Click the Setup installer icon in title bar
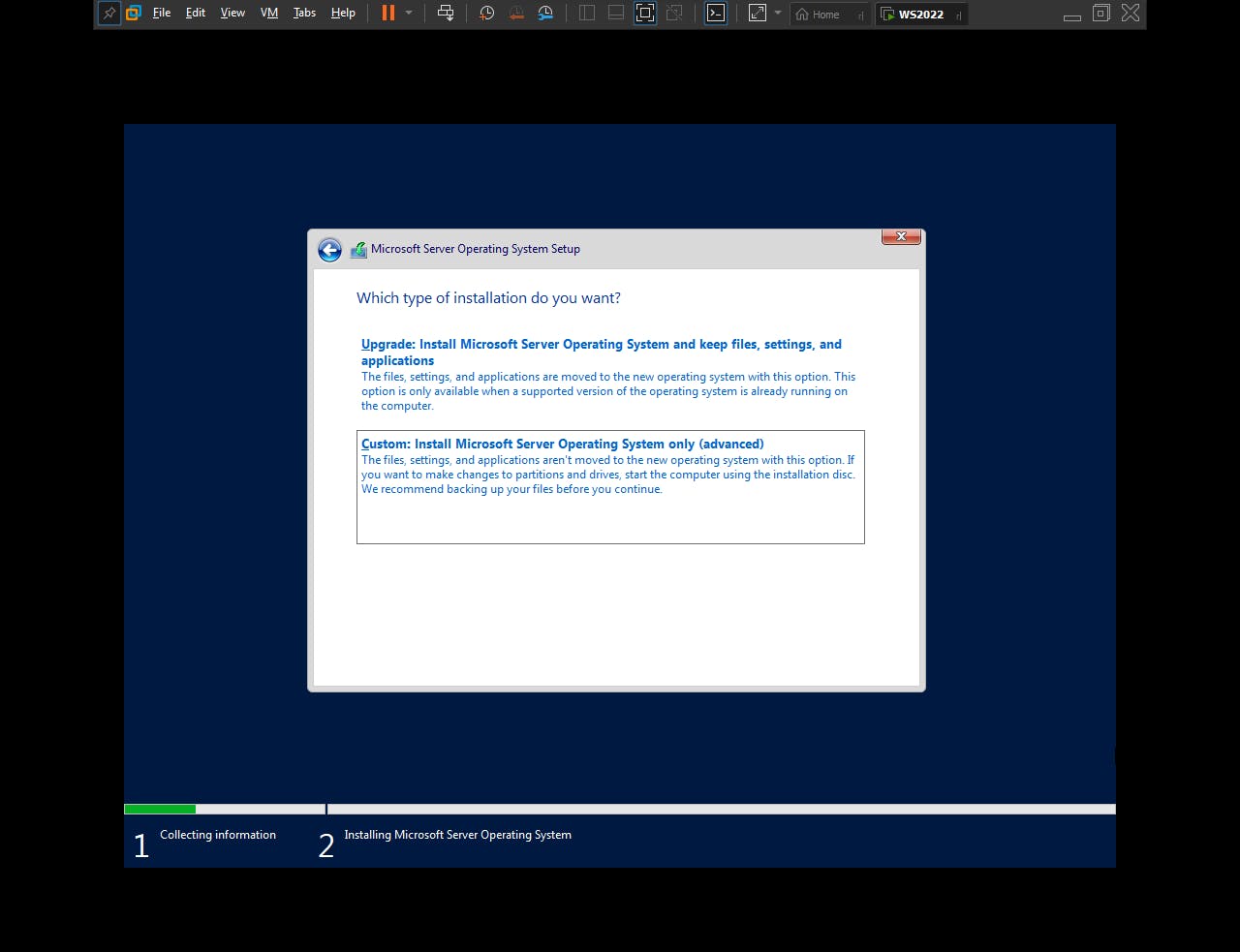 pyautogui.click(x=358, y=250)
